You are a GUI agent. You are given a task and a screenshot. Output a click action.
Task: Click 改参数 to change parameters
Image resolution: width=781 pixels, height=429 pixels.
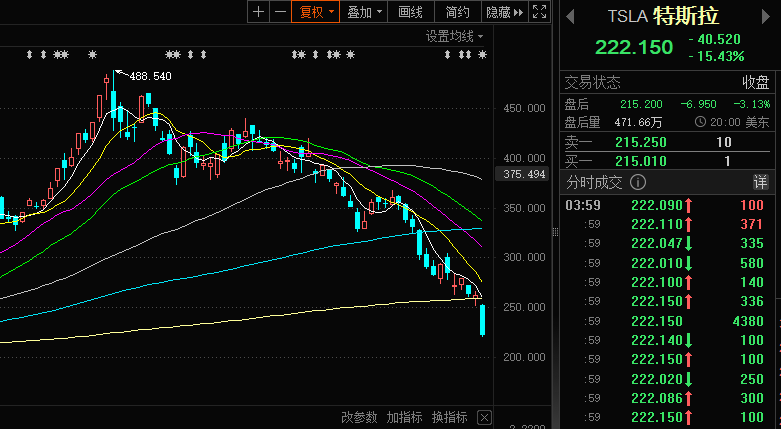[x=359, y=417]
